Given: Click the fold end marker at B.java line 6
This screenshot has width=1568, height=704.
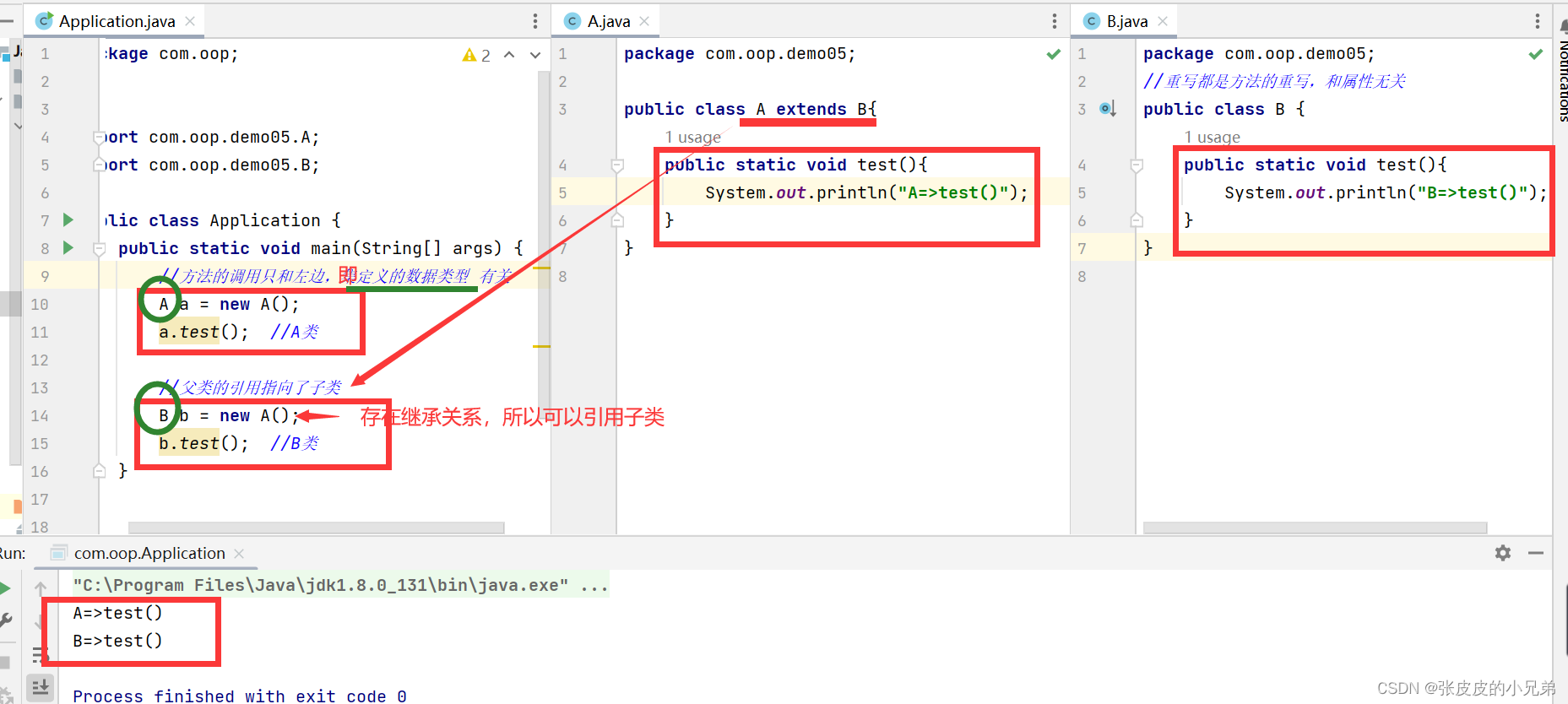Looking at the screenshot, I should pyautogui.click(x=1137, y=220).
